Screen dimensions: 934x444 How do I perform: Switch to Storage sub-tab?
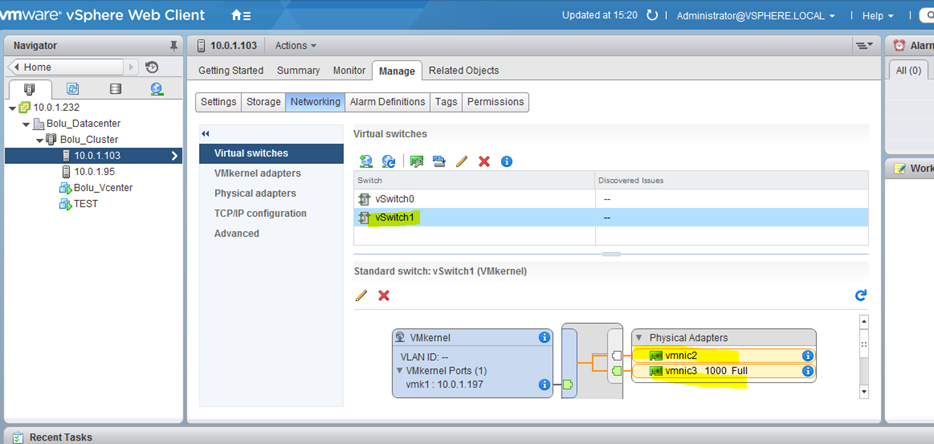[263, 102]
